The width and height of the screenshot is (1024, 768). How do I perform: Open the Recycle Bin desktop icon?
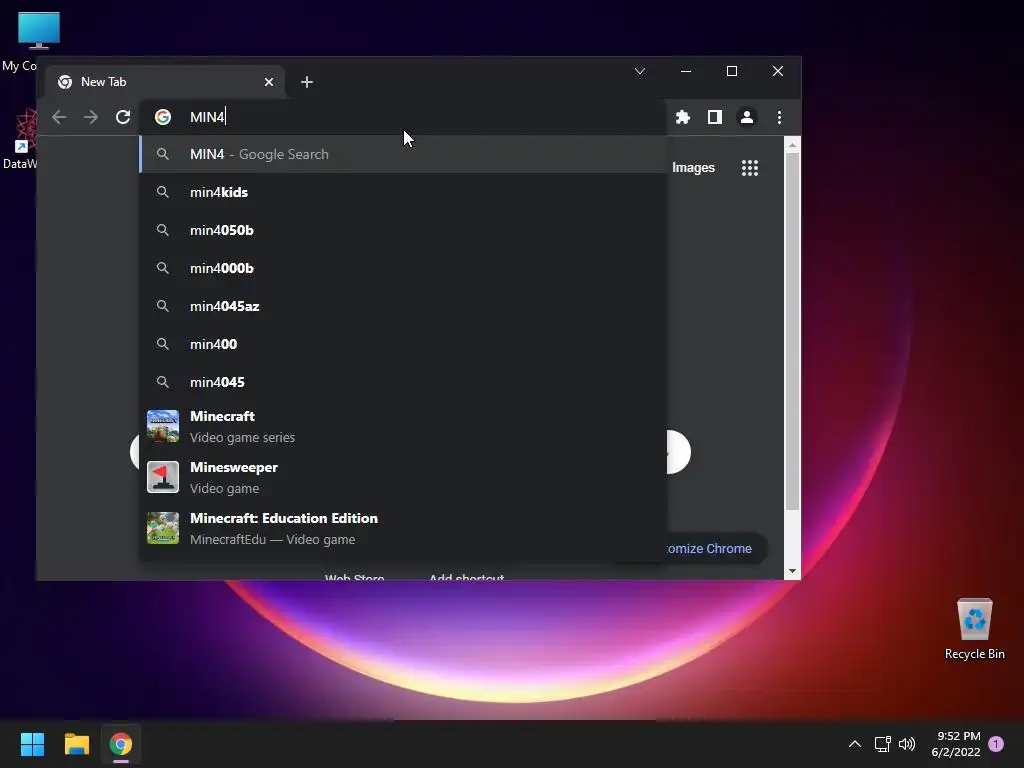click(974, 629)
